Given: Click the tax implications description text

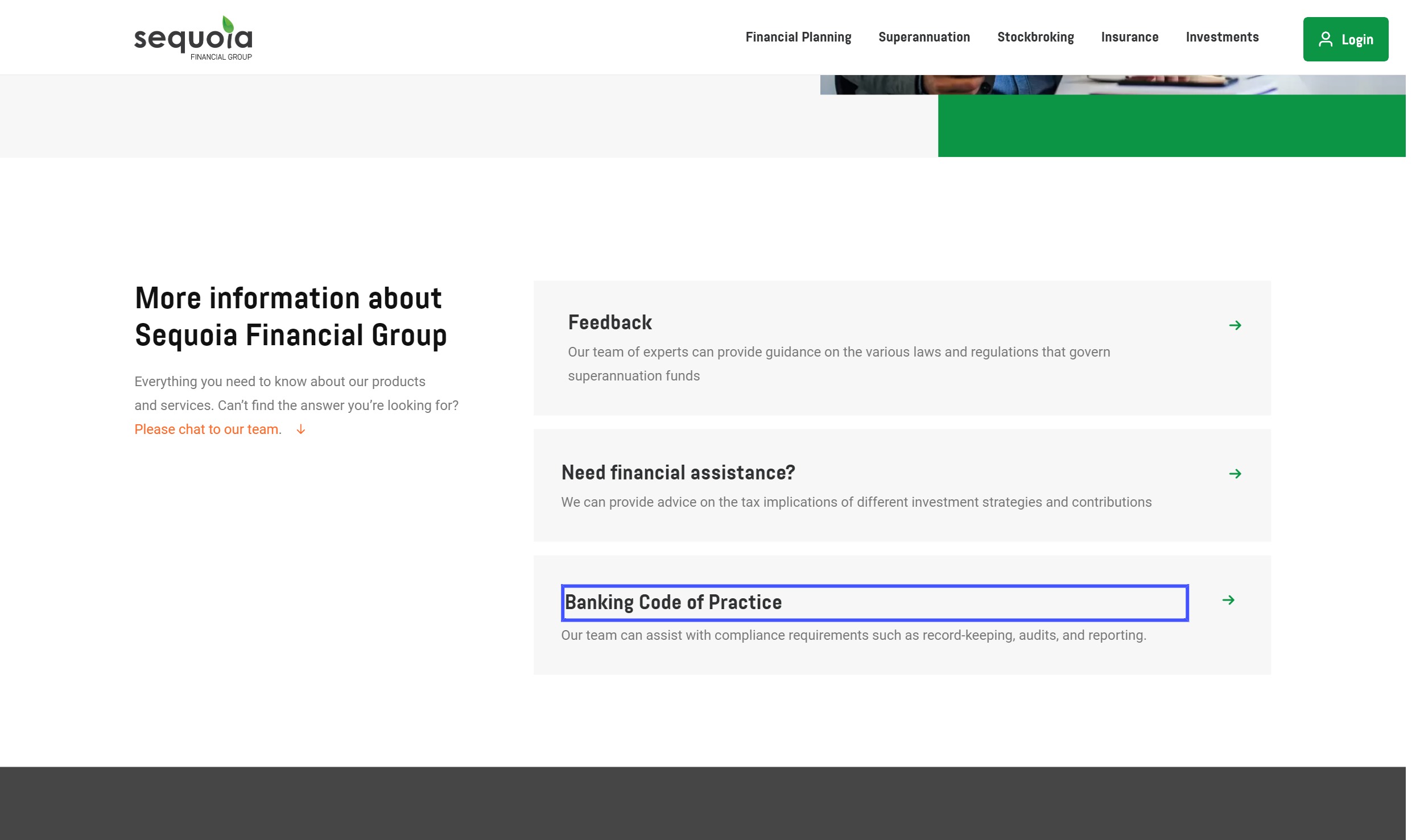Looking at the screenshot, I should tap(856, 502).
